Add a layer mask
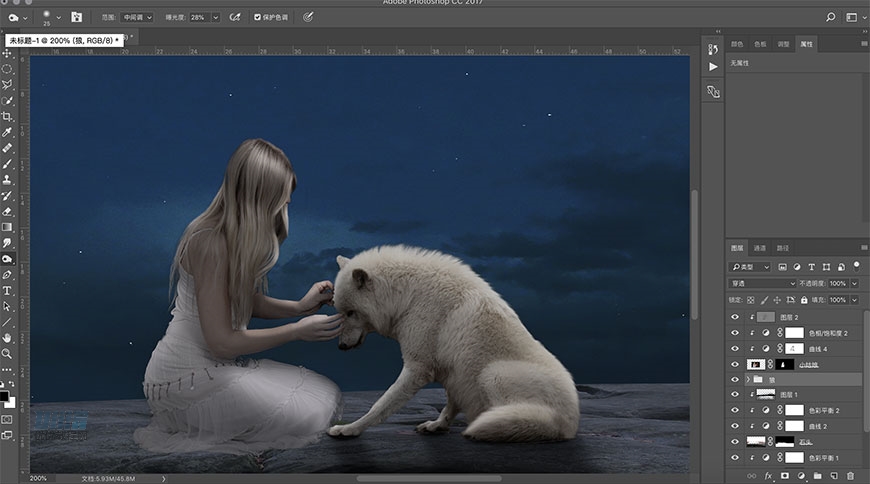870x484 pixels. 785,476
